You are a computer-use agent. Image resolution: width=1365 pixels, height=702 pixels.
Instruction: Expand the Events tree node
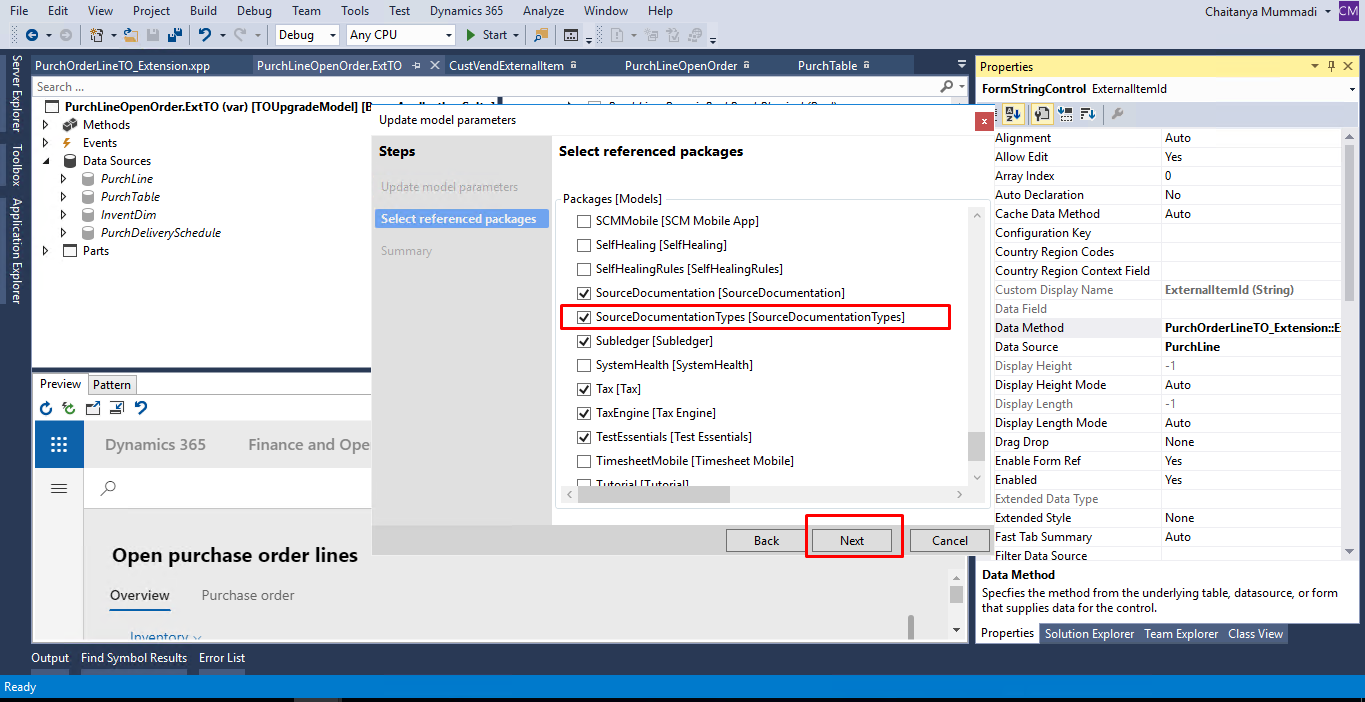coord(45,143)
